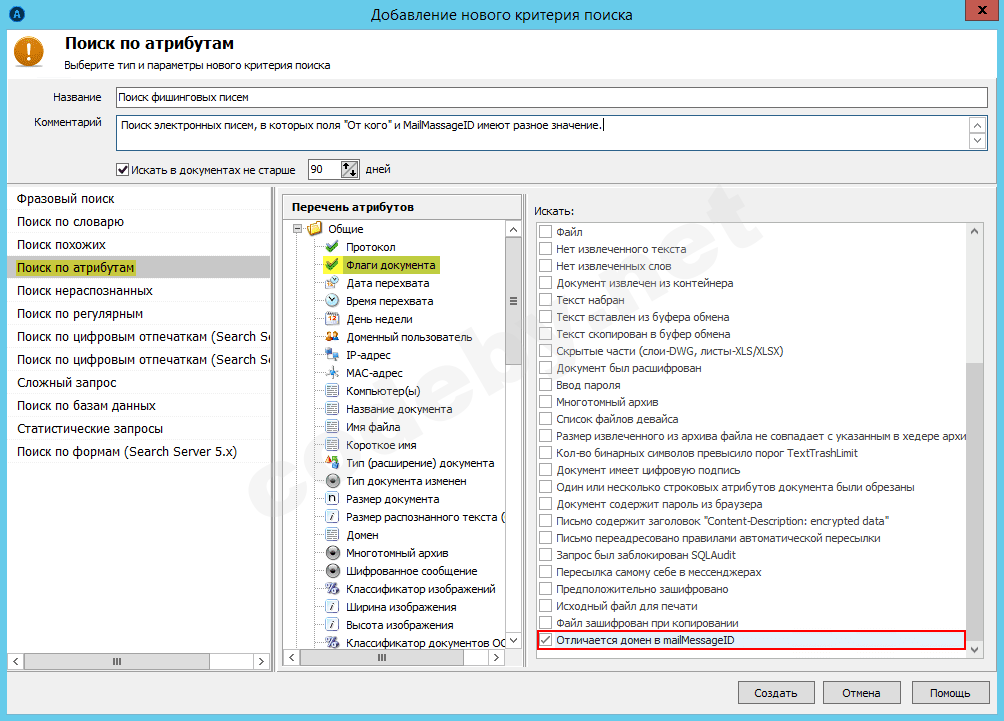Click the Отмена button
1004x721 pixels.
(861, 693)
